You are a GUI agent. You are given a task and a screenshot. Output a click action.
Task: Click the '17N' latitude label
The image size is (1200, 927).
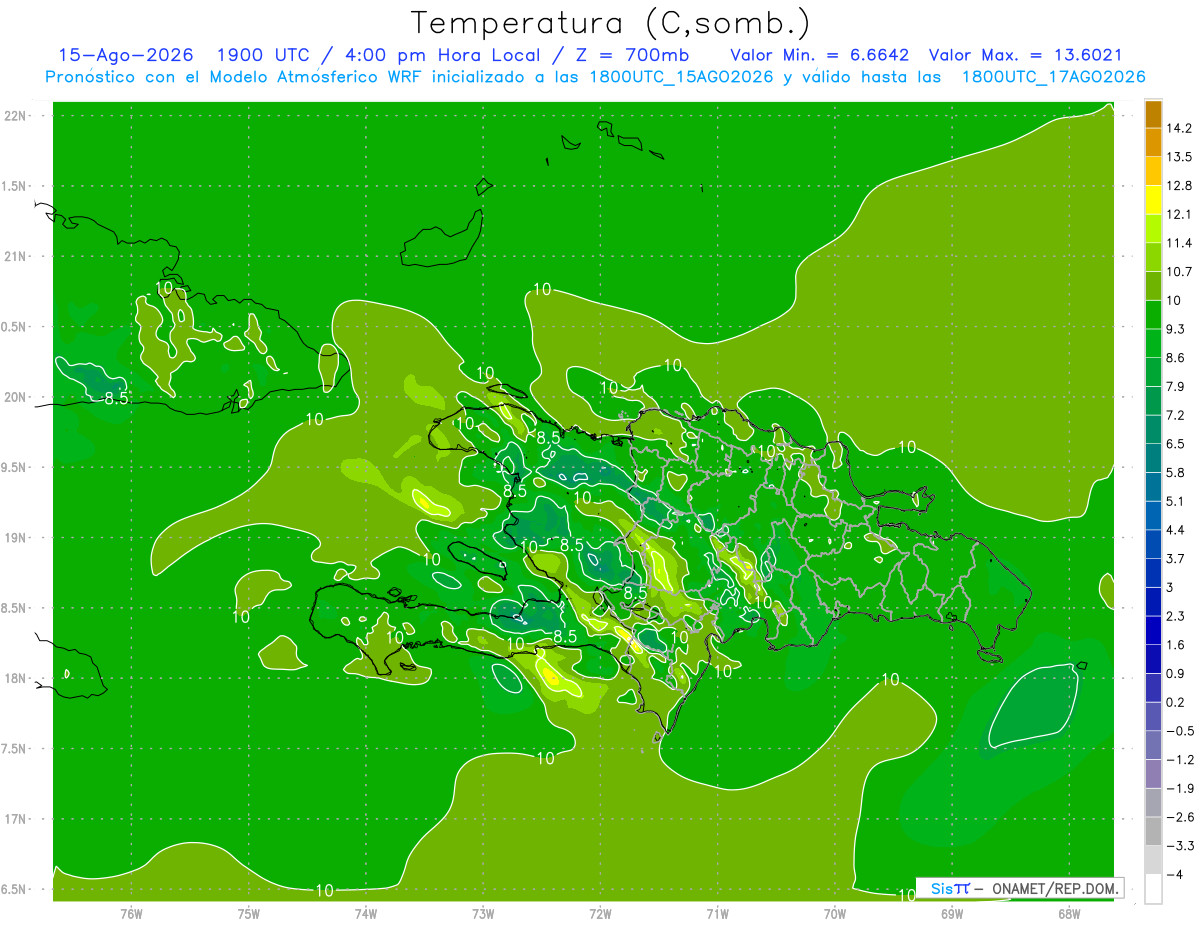tap(14, 819)
